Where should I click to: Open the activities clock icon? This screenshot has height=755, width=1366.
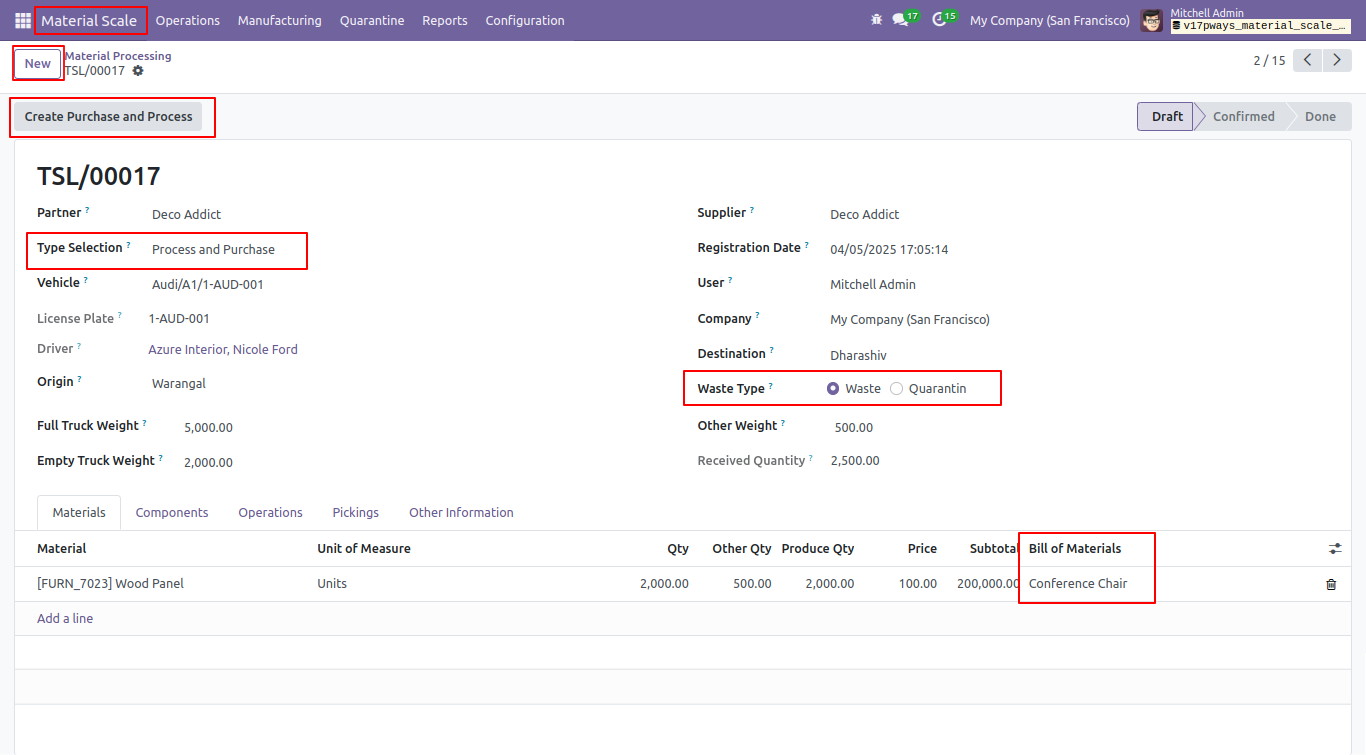pyautogui.click(x=939, y=20)
